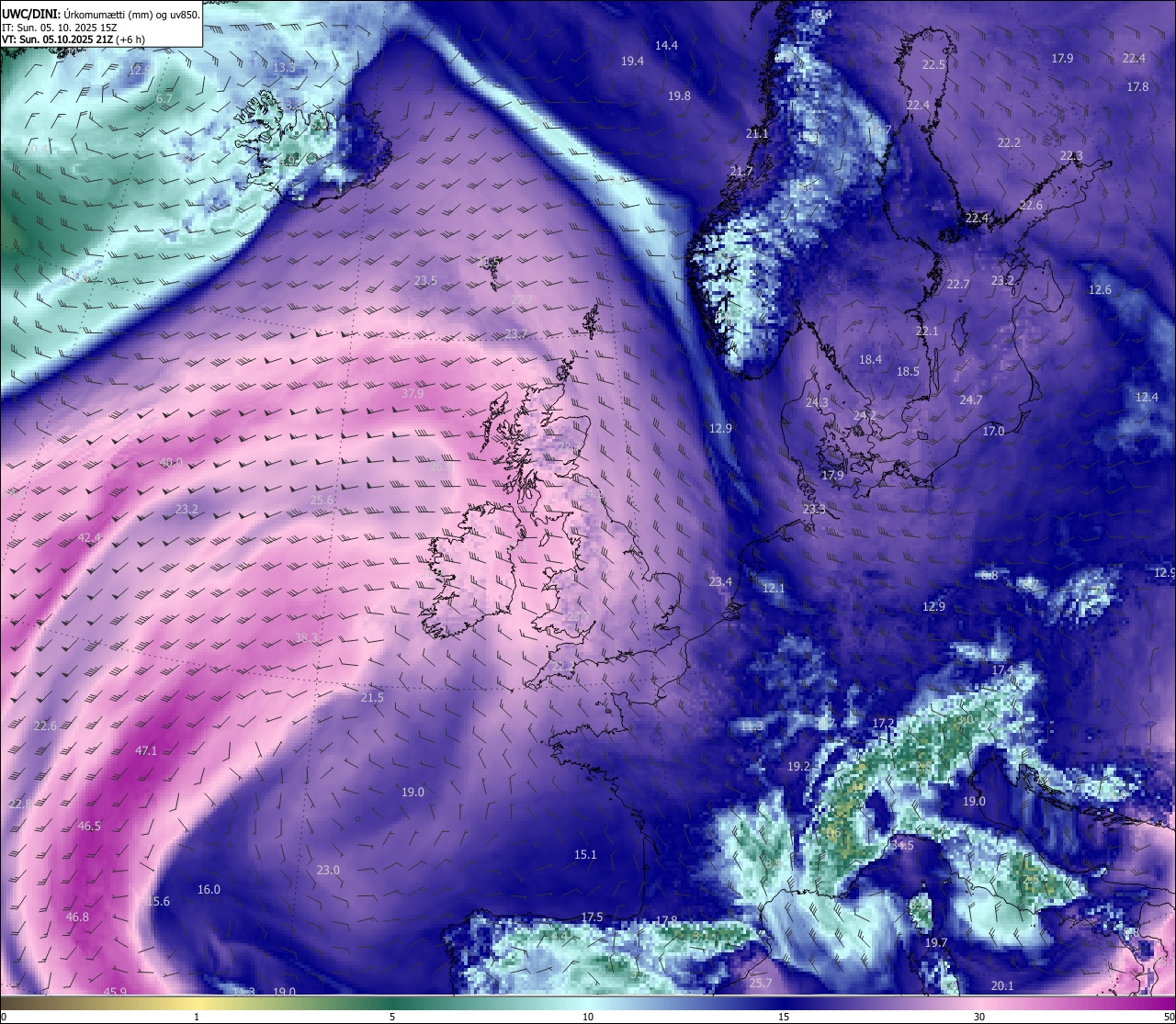Click the 21.5 value southwest of Ireland
The image size is (1176, 1024).
tap(372, 697)
